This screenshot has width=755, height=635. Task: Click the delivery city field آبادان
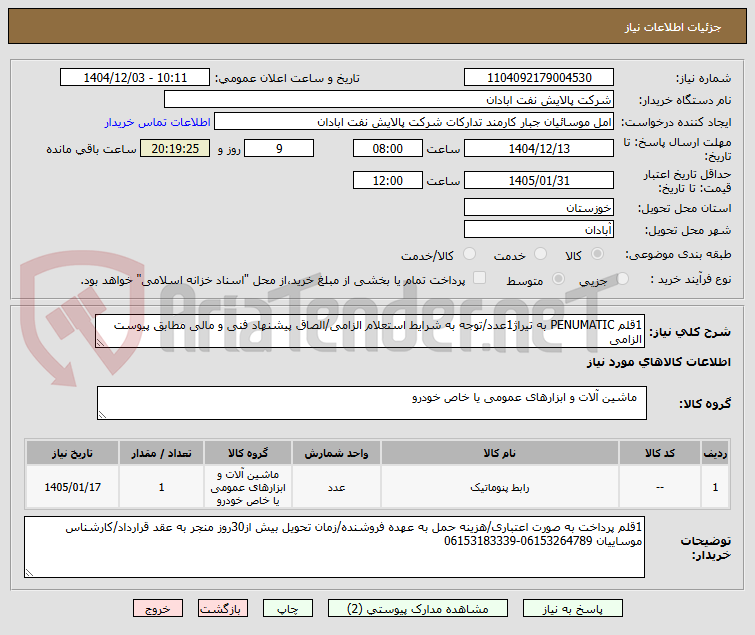(539, 230)
